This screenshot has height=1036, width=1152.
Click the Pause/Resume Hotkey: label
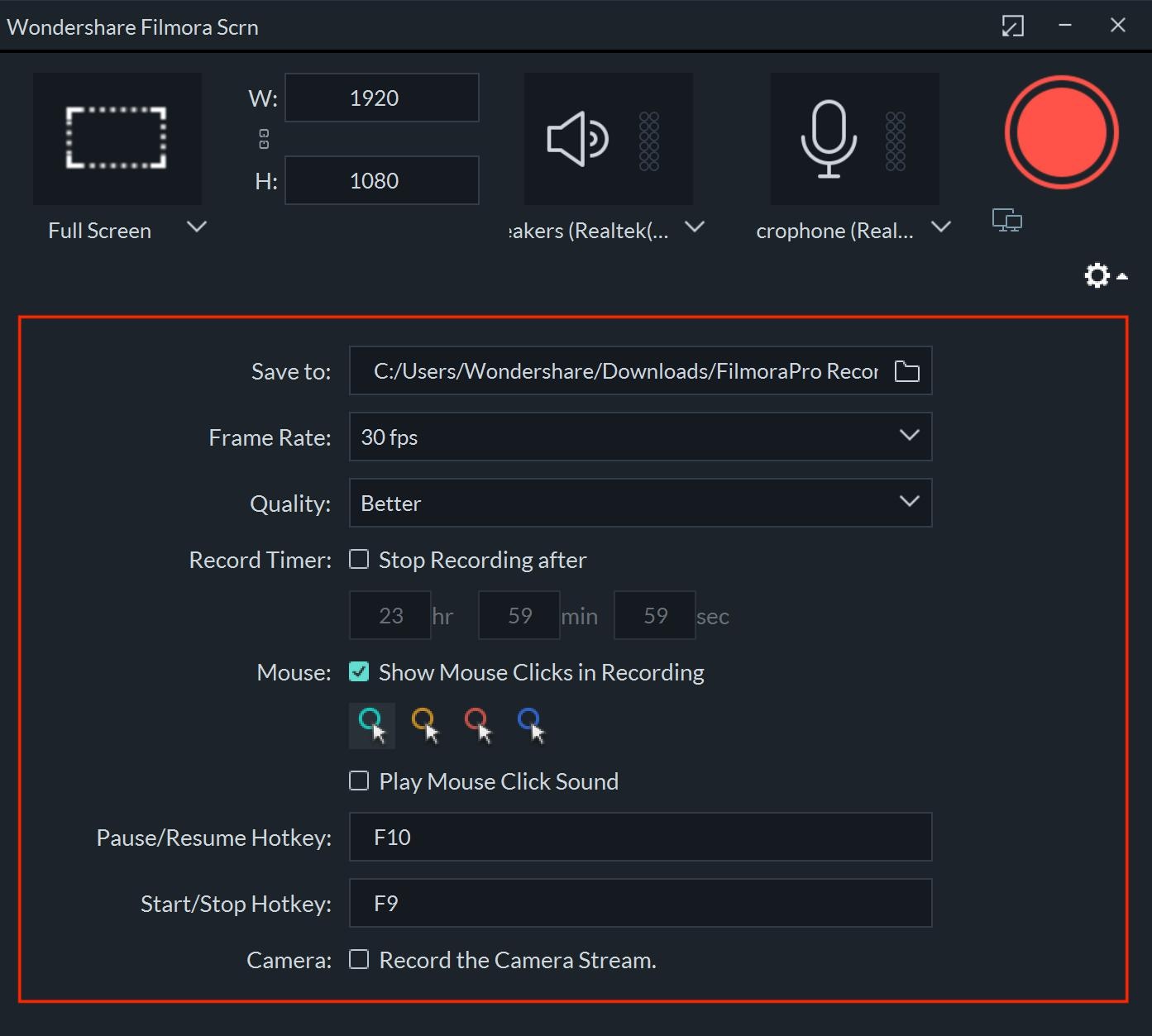(214, 838)
